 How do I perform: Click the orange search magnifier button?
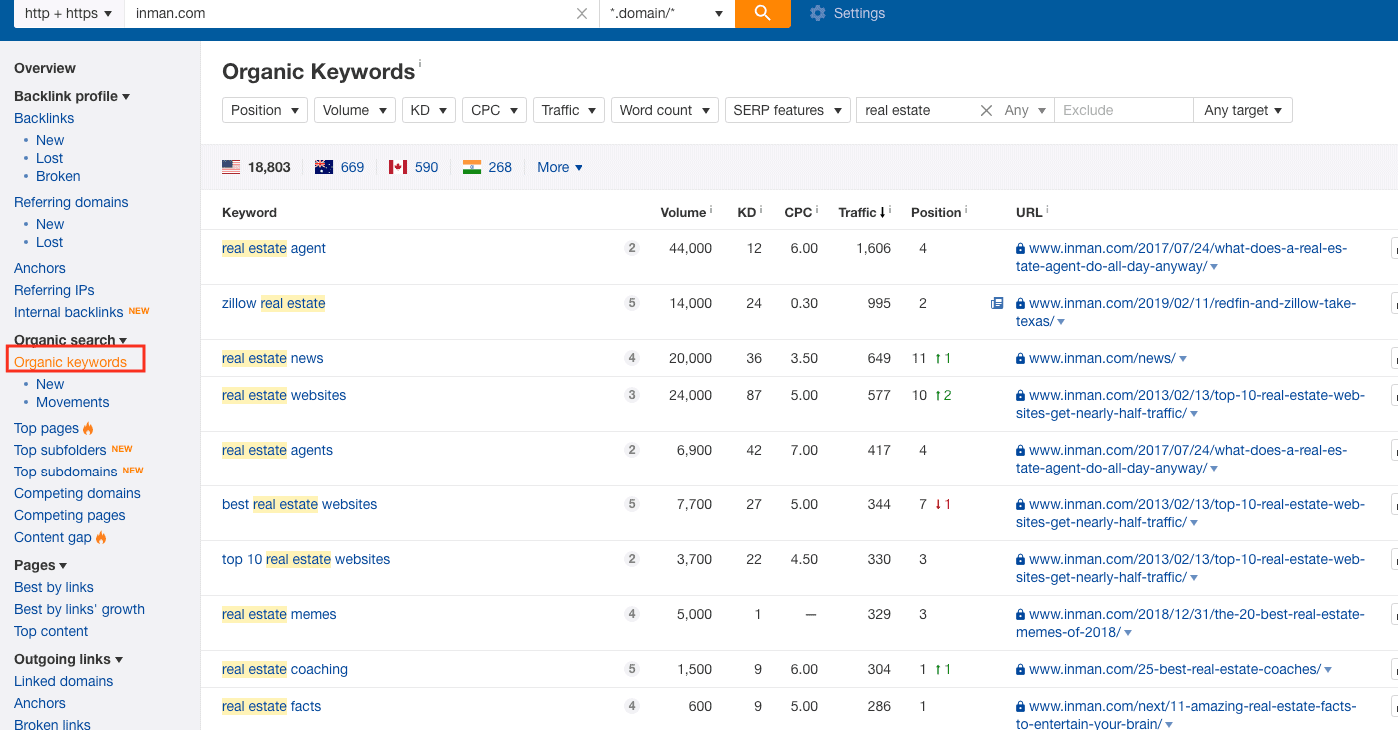click(762, 13)
